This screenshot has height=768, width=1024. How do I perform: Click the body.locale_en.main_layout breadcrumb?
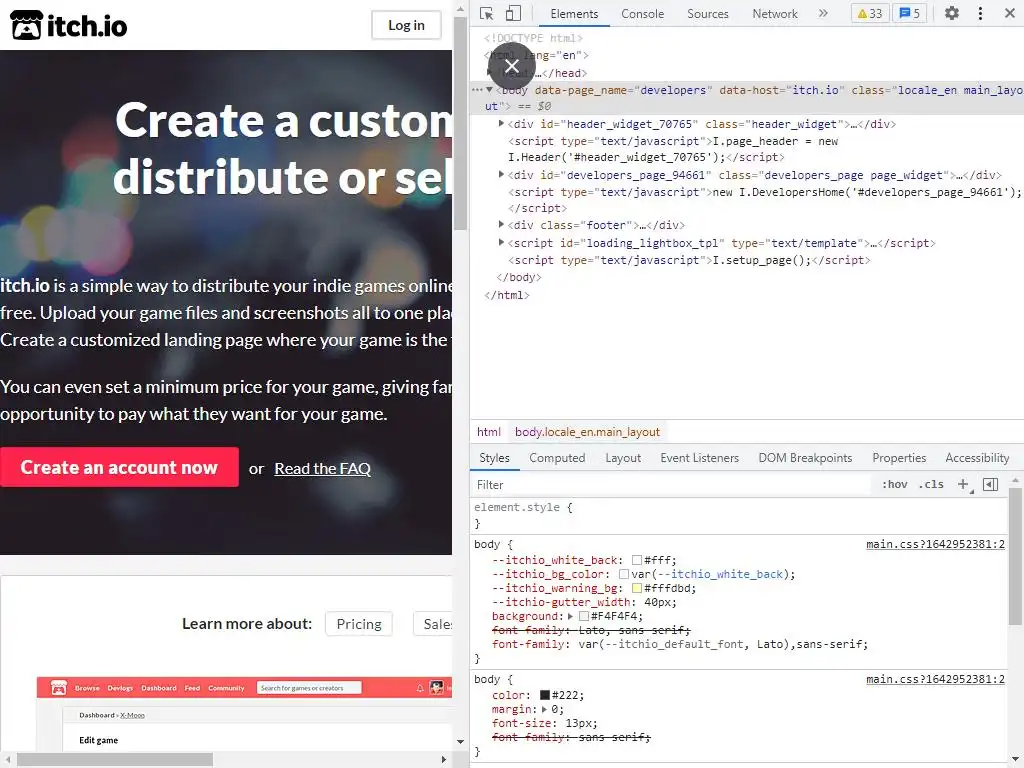coord(587,432)
